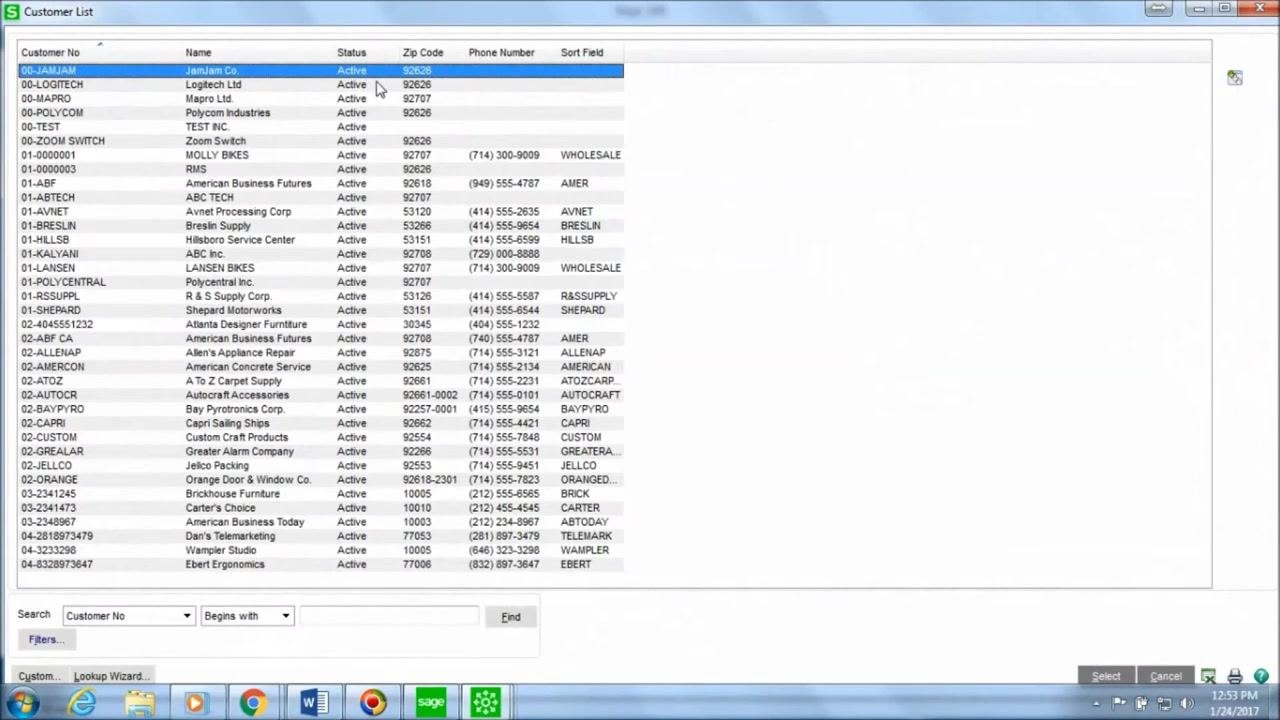The image size is (1280, 720).
Task: Open Windows Media Player from taskbar
Action: [195, 703]
